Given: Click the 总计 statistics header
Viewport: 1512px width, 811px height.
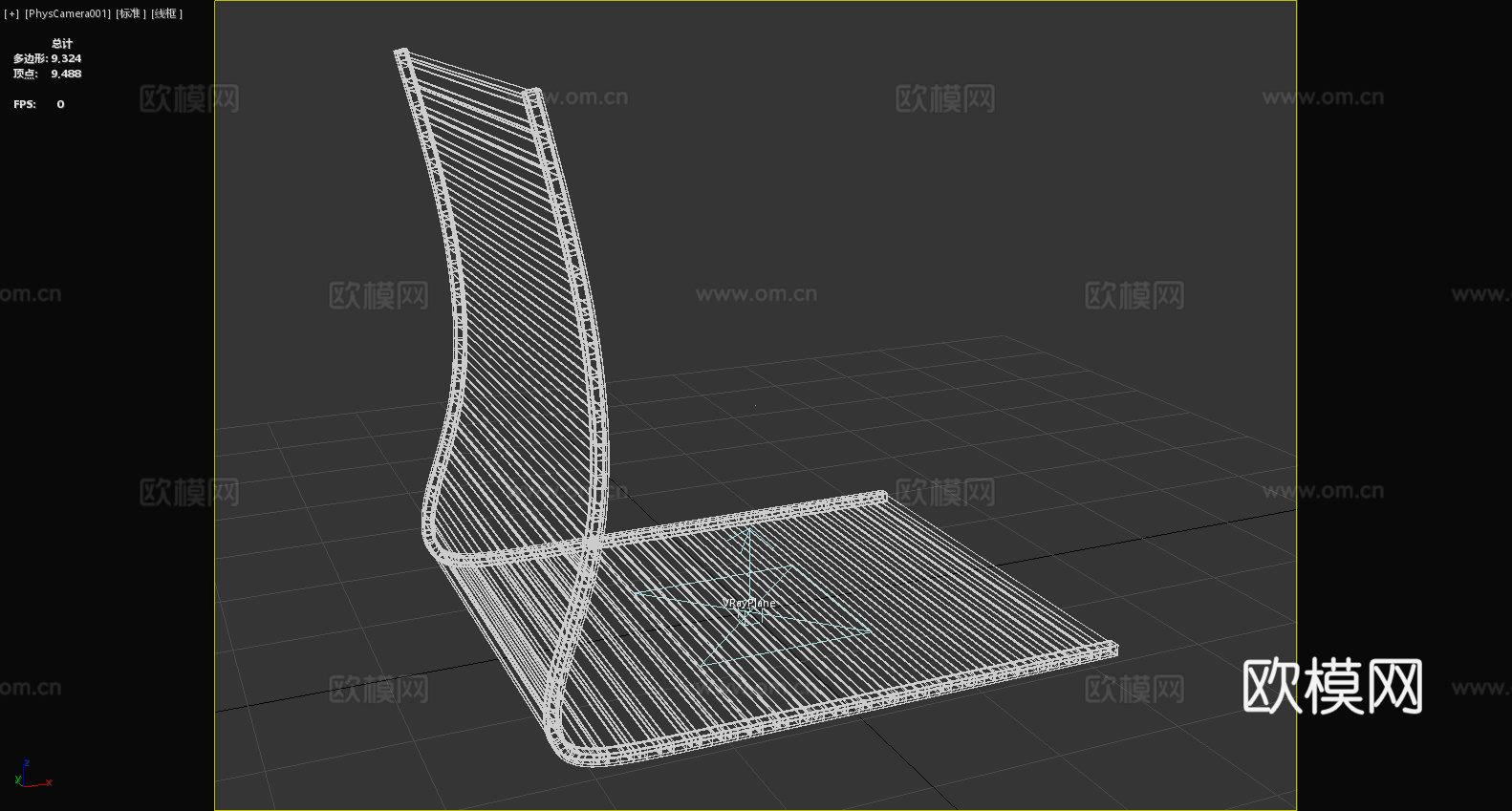Looking at the screenshot, I should 62,43.
